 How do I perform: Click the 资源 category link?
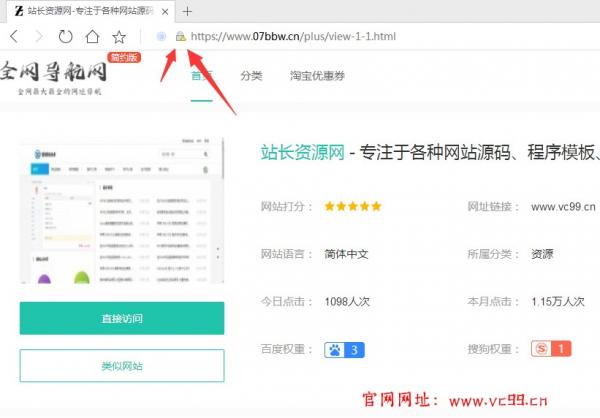pyautogui.click(x=542, y=254)
